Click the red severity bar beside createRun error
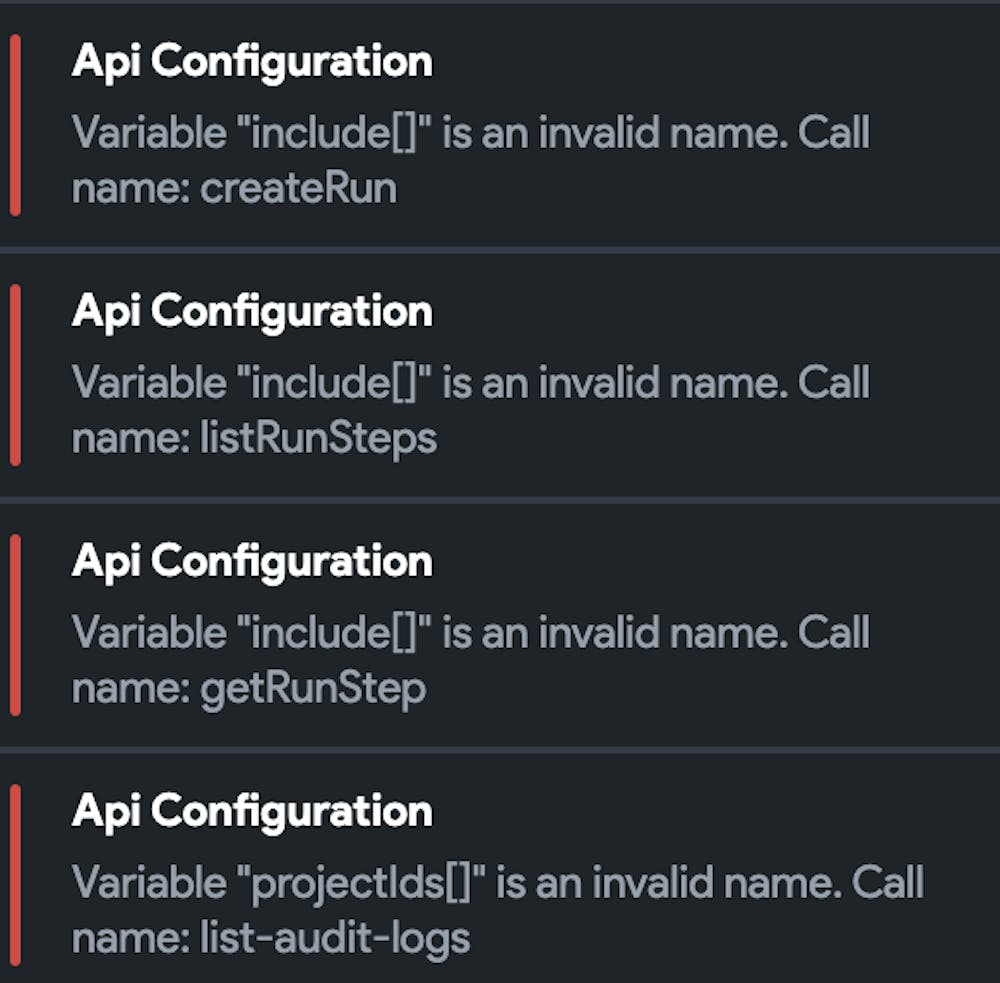This screenshot has height=983, width=1000. (15, 125)
